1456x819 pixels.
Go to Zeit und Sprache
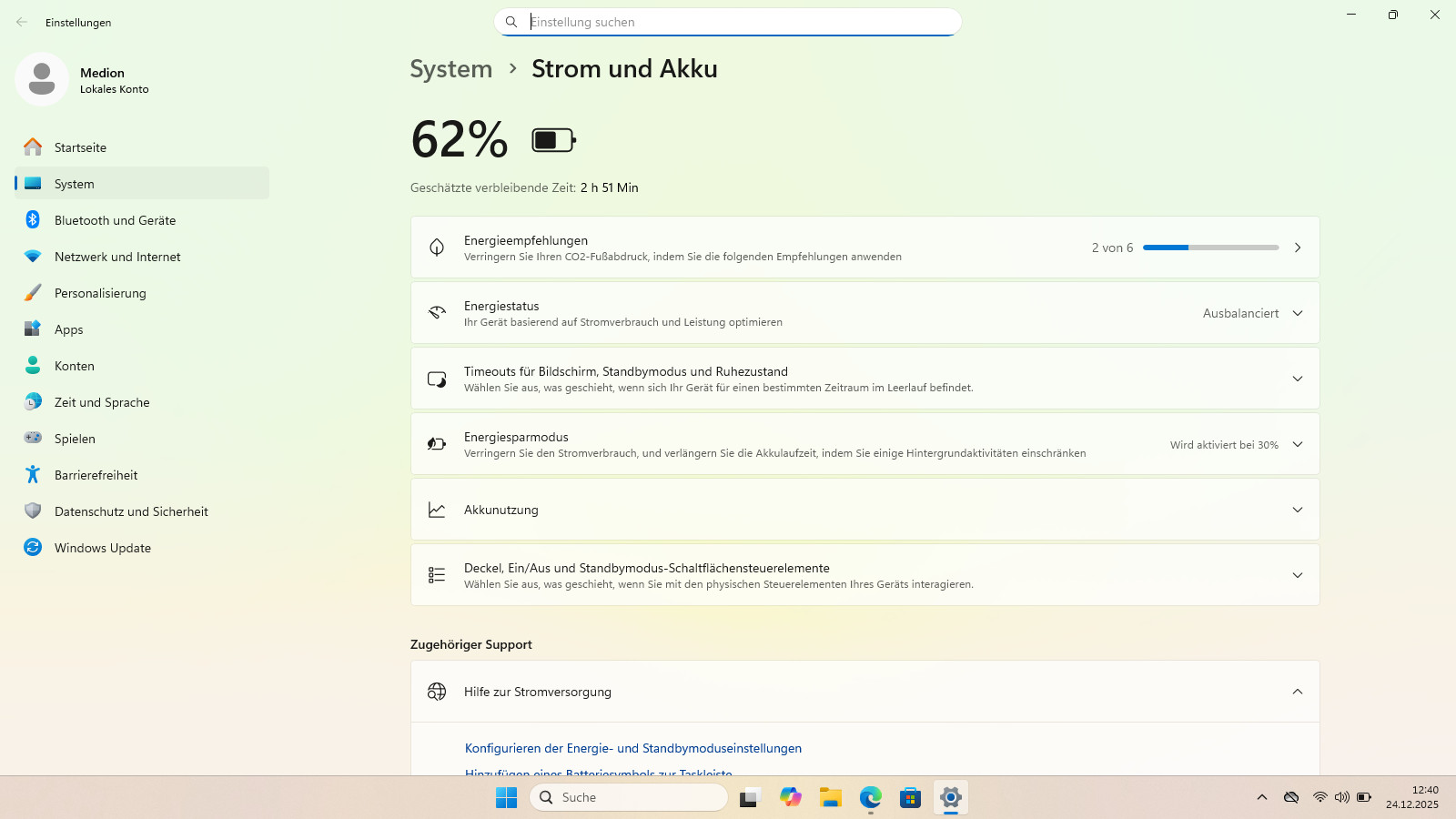[142, 402]
